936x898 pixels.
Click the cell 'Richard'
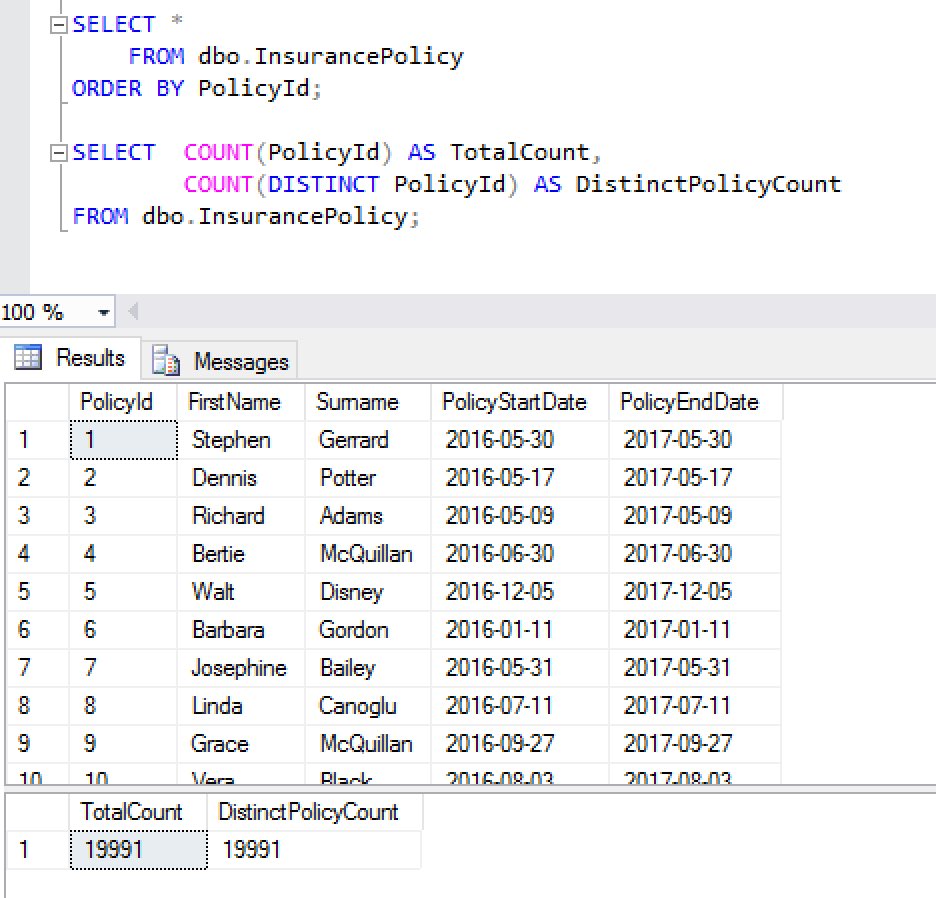[241, 516]
